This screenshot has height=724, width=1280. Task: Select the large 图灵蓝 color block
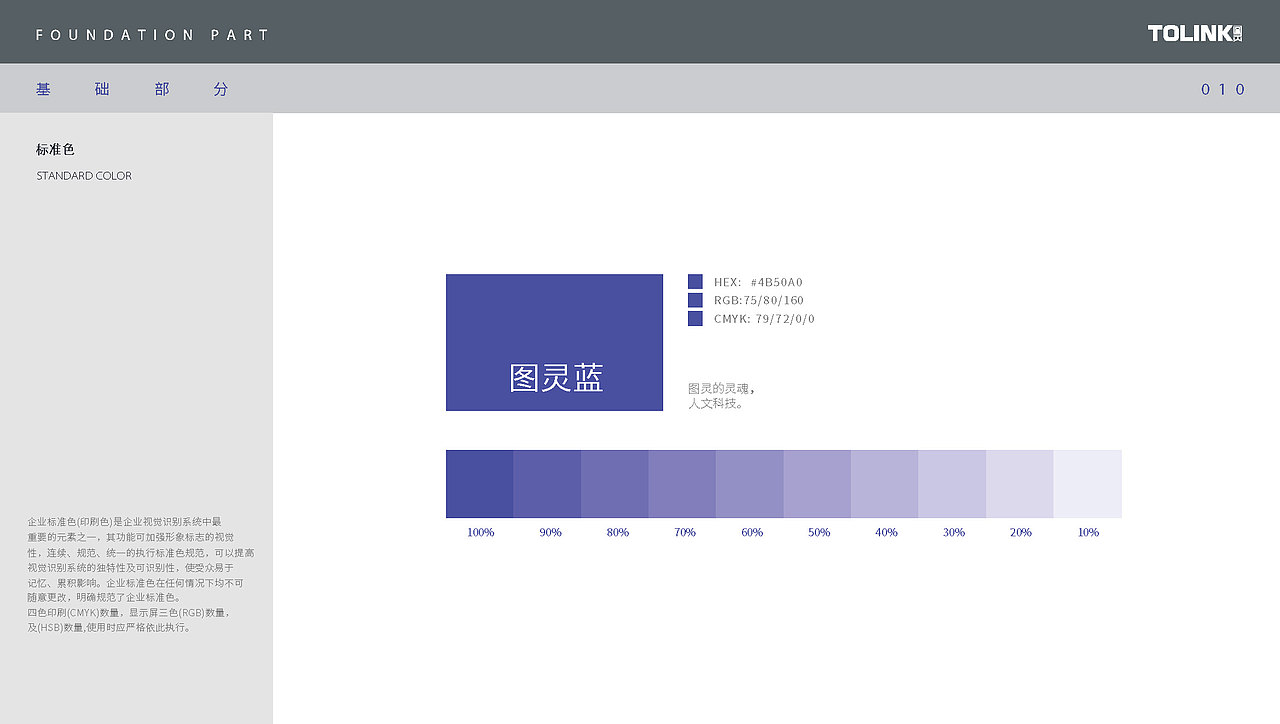coord(554,342)
